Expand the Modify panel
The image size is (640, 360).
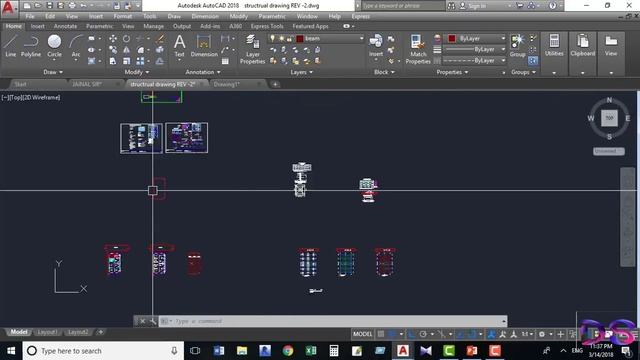[x=137, y=72]
